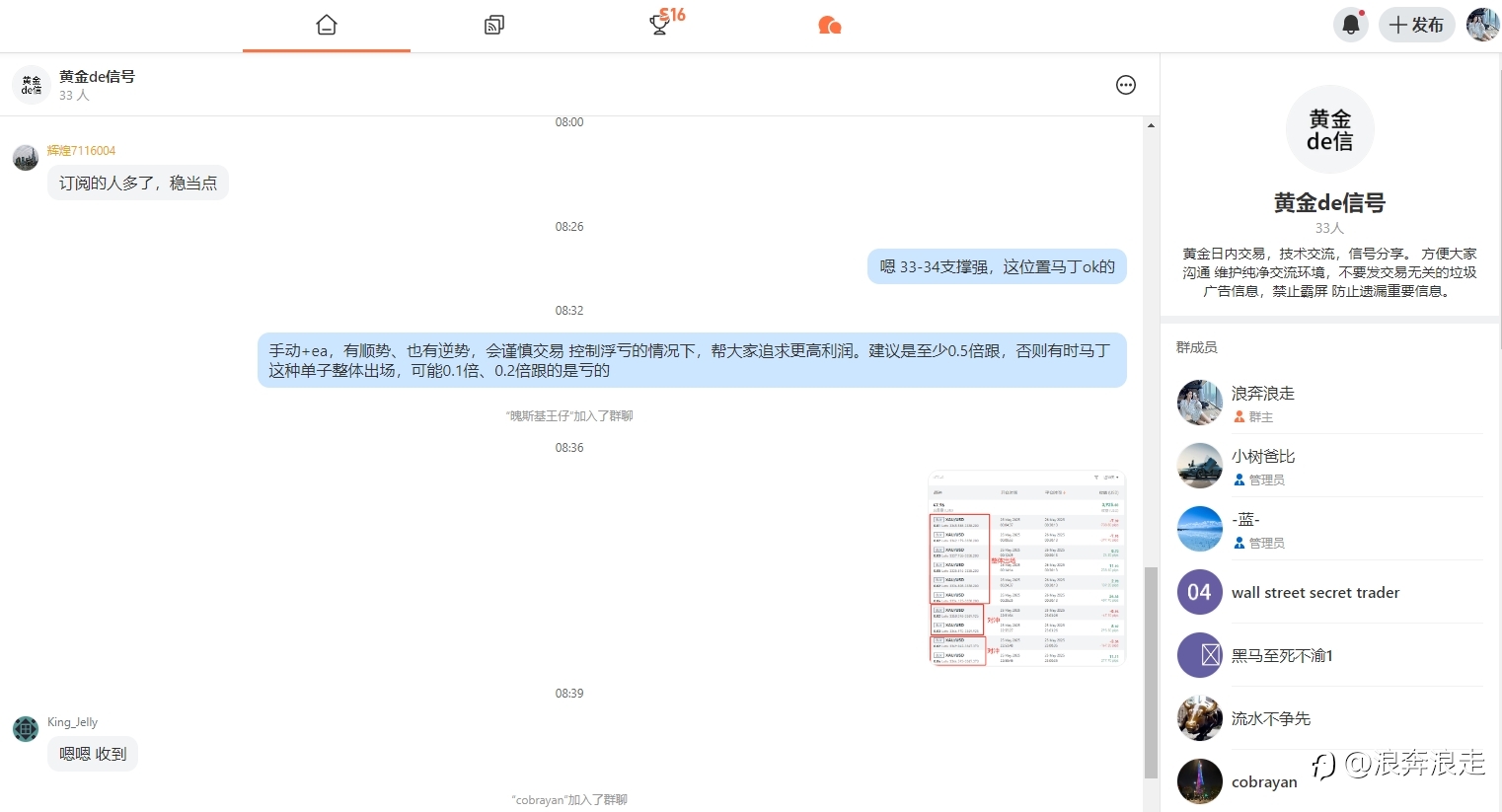Image resolution: width=1502 pixels, height=812 pixels.
Task: Open member wall street secret trader avatar
Action: click(x=1200, y=592)
